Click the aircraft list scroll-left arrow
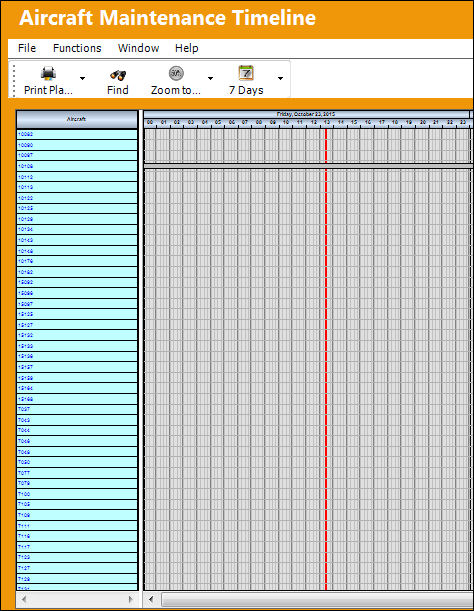 coord(24,599)
